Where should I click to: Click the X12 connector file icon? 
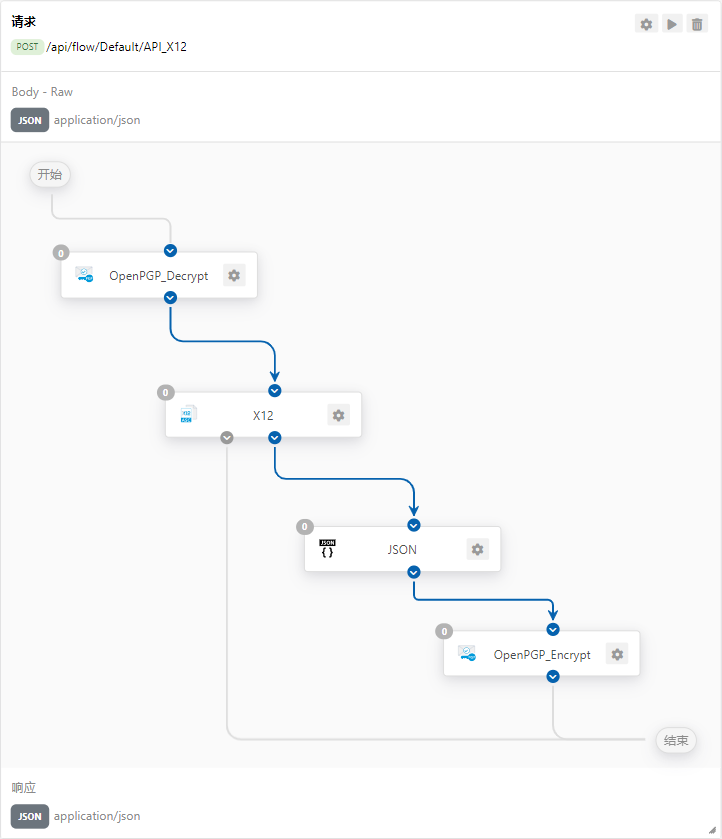click(187, 415)
